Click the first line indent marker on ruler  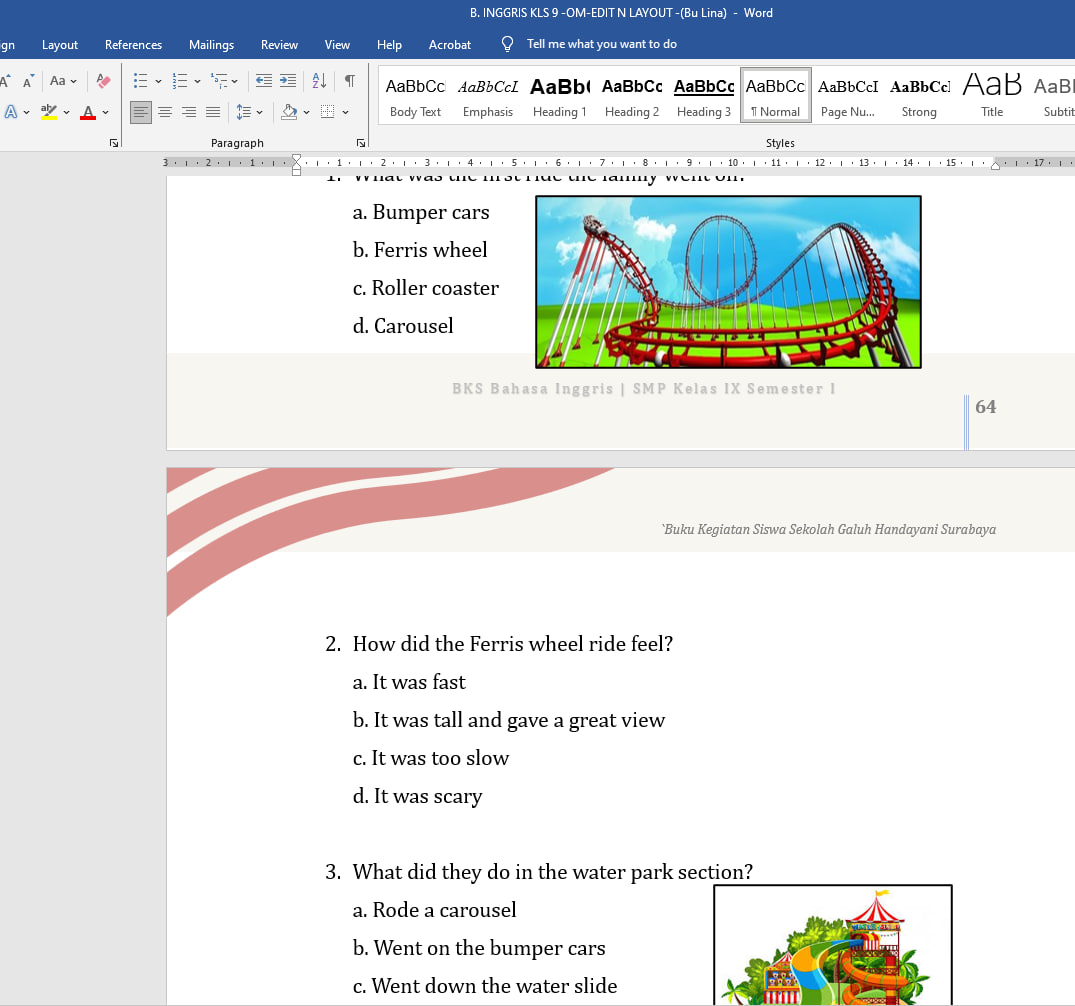[296, 159]
